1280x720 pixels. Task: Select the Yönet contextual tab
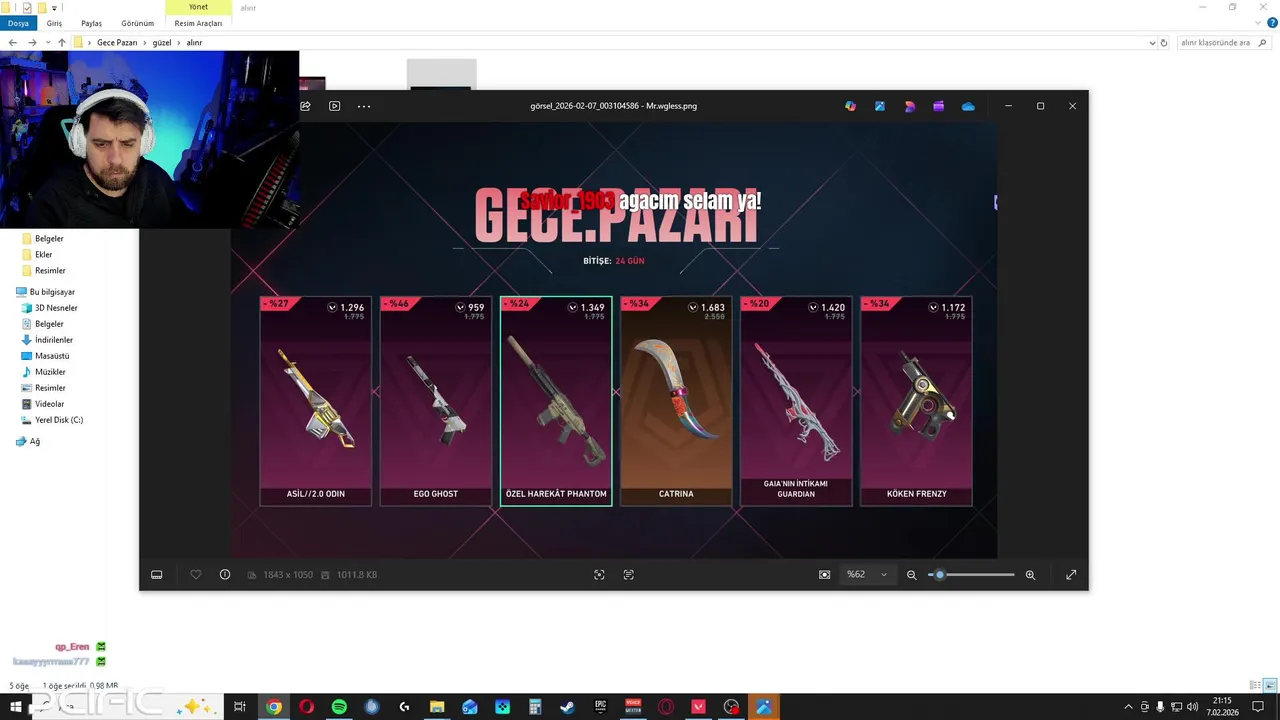click(198, 7)
